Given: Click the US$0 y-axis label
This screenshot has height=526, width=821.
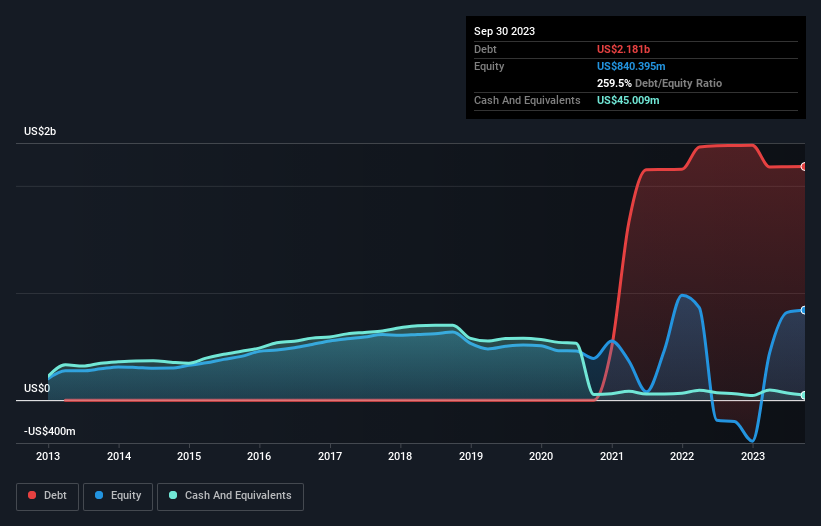Looking at the screenshot, I should coord(37,388).
